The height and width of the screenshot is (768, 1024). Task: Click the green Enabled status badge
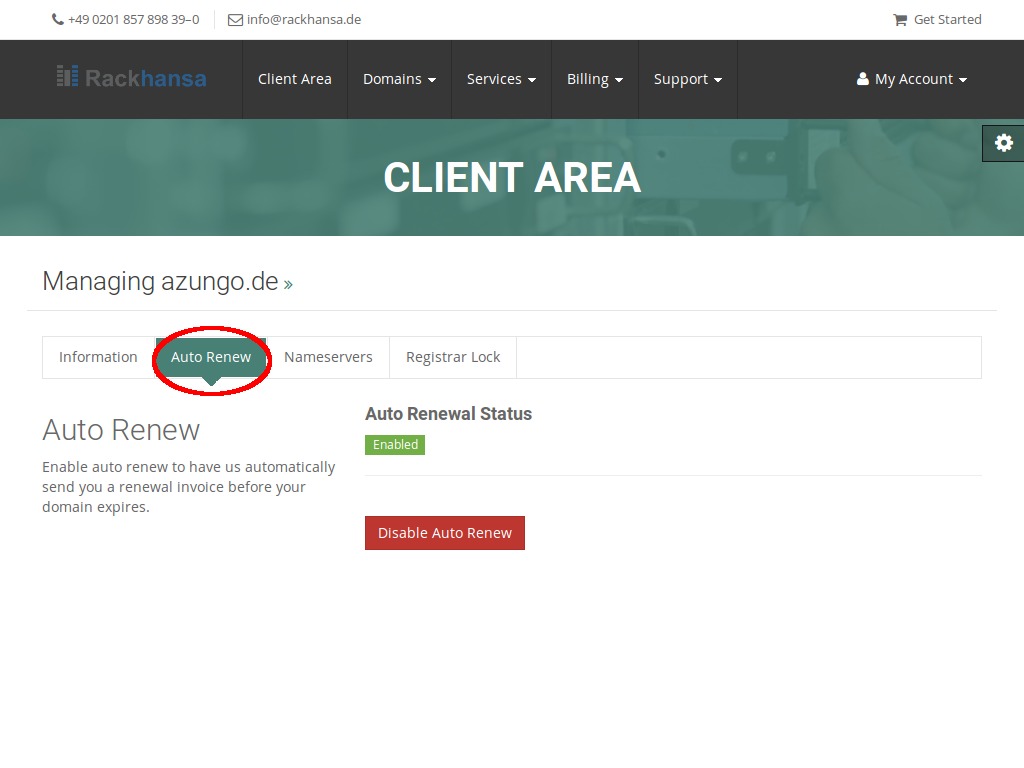(x=395, y=445)
